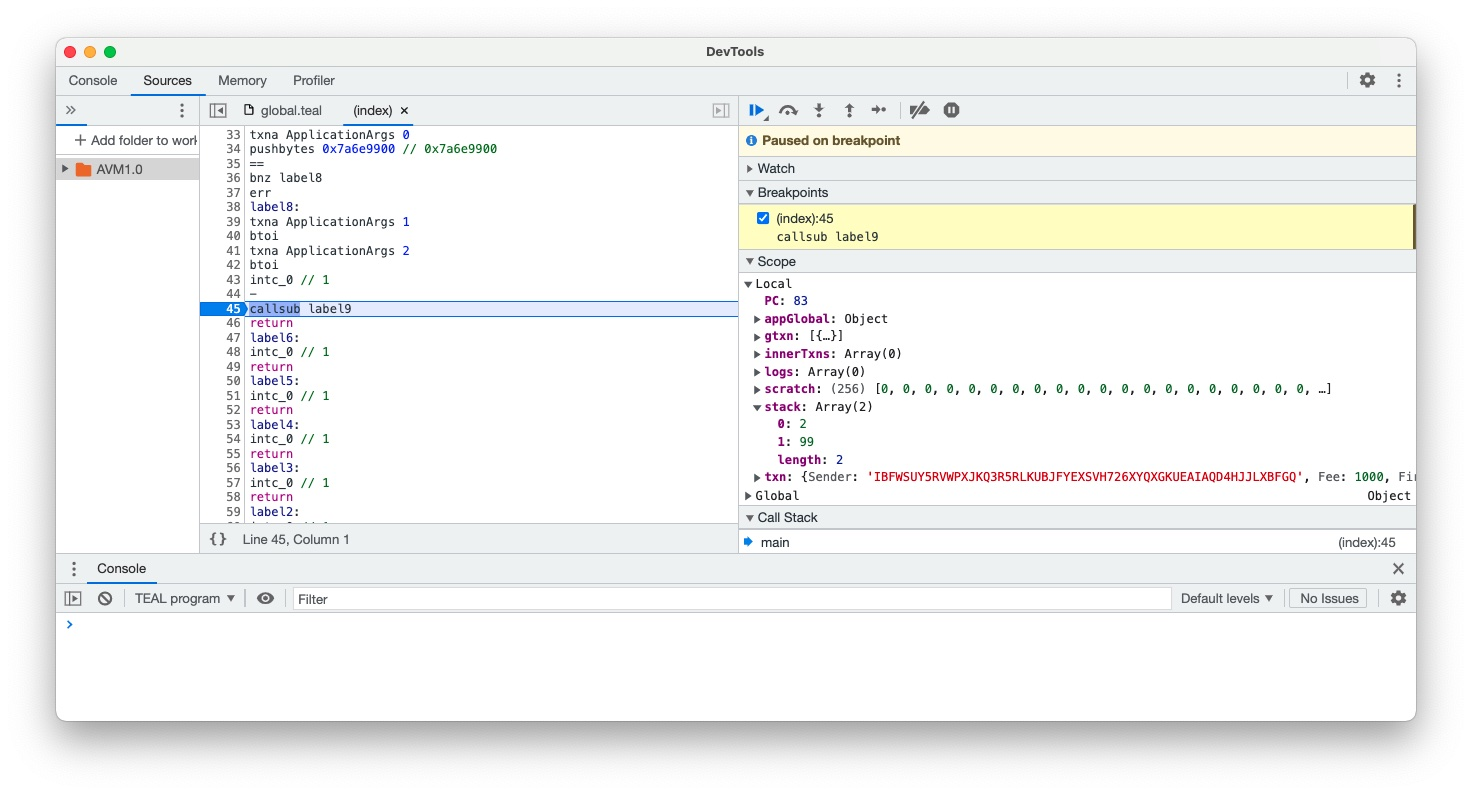Expand the AVM1.0 folder
This screenshot has width=1472, height=795.
pos(66,169)
